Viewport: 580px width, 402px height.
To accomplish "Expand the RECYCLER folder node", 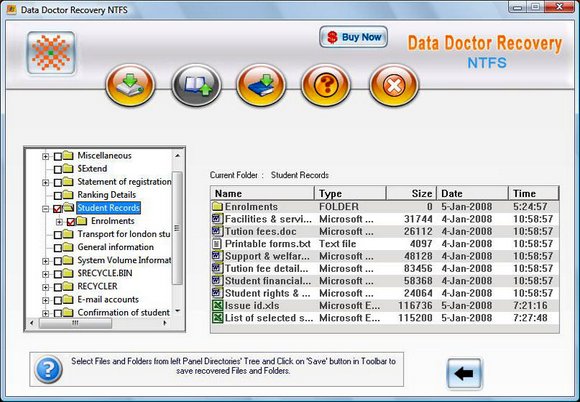I will tap(45, 287).
